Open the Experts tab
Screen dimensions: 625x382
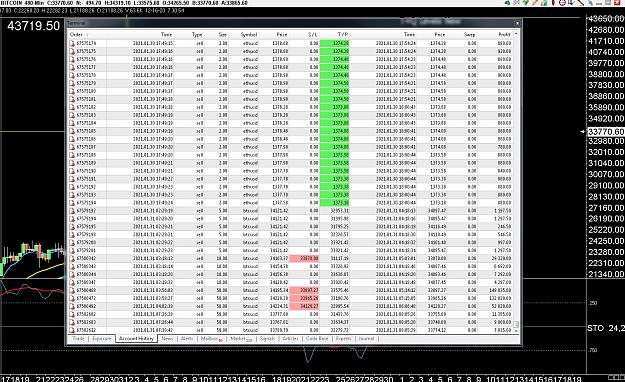coord(343,339)
